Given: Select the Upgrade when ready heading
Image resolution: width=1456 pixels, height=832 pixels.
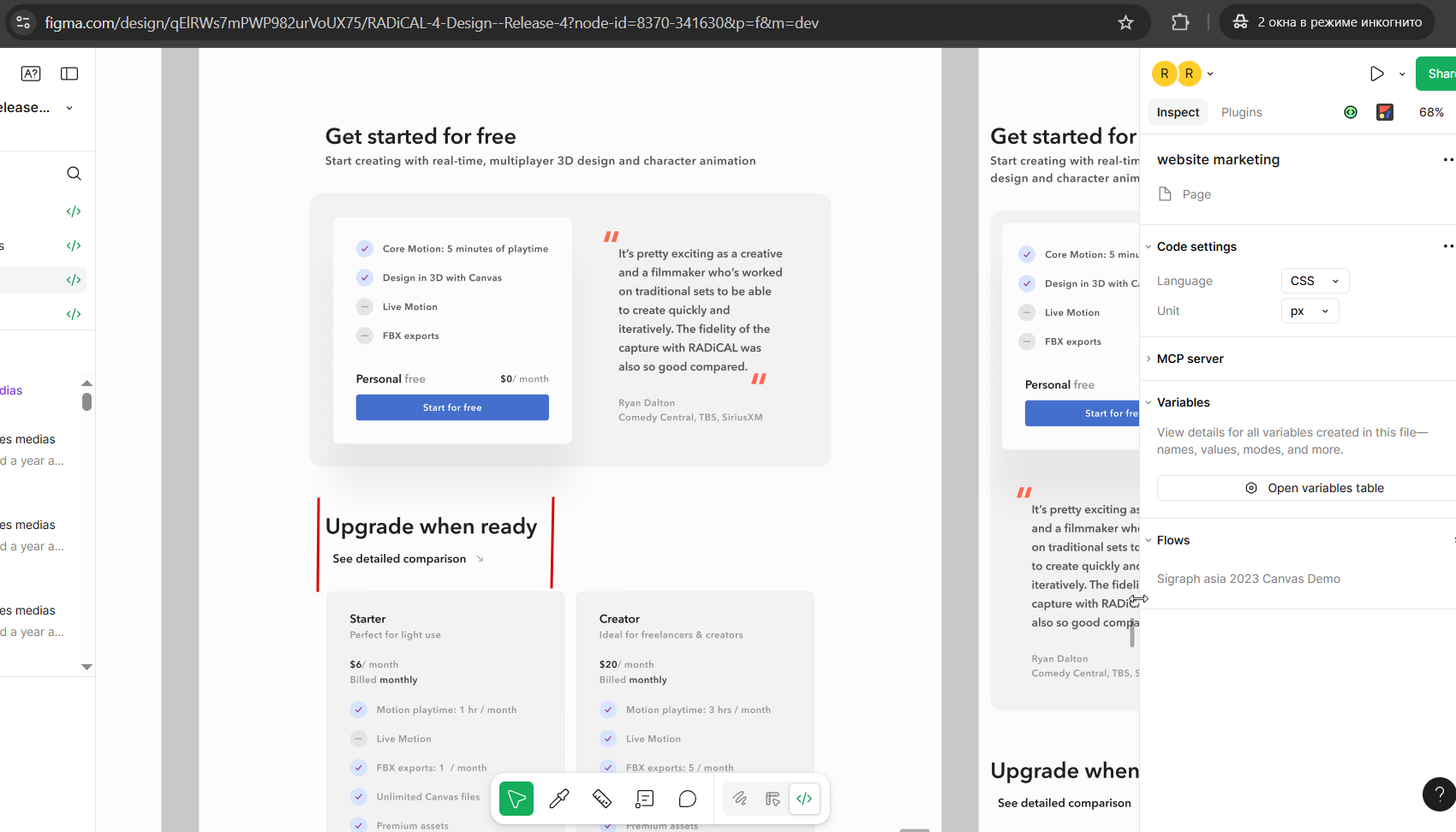Looking at the screenshot, I should pos(431,526).
